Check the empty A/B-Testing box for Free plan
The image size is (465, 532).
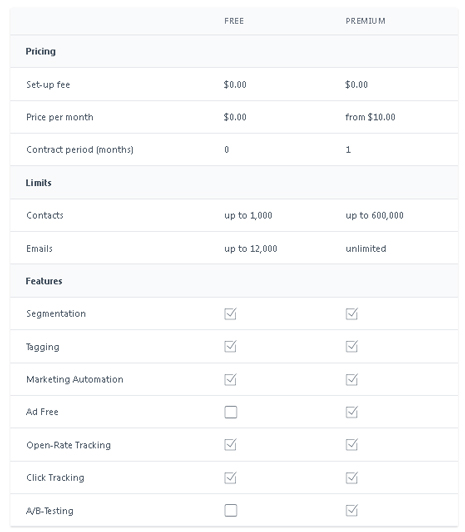231,510
